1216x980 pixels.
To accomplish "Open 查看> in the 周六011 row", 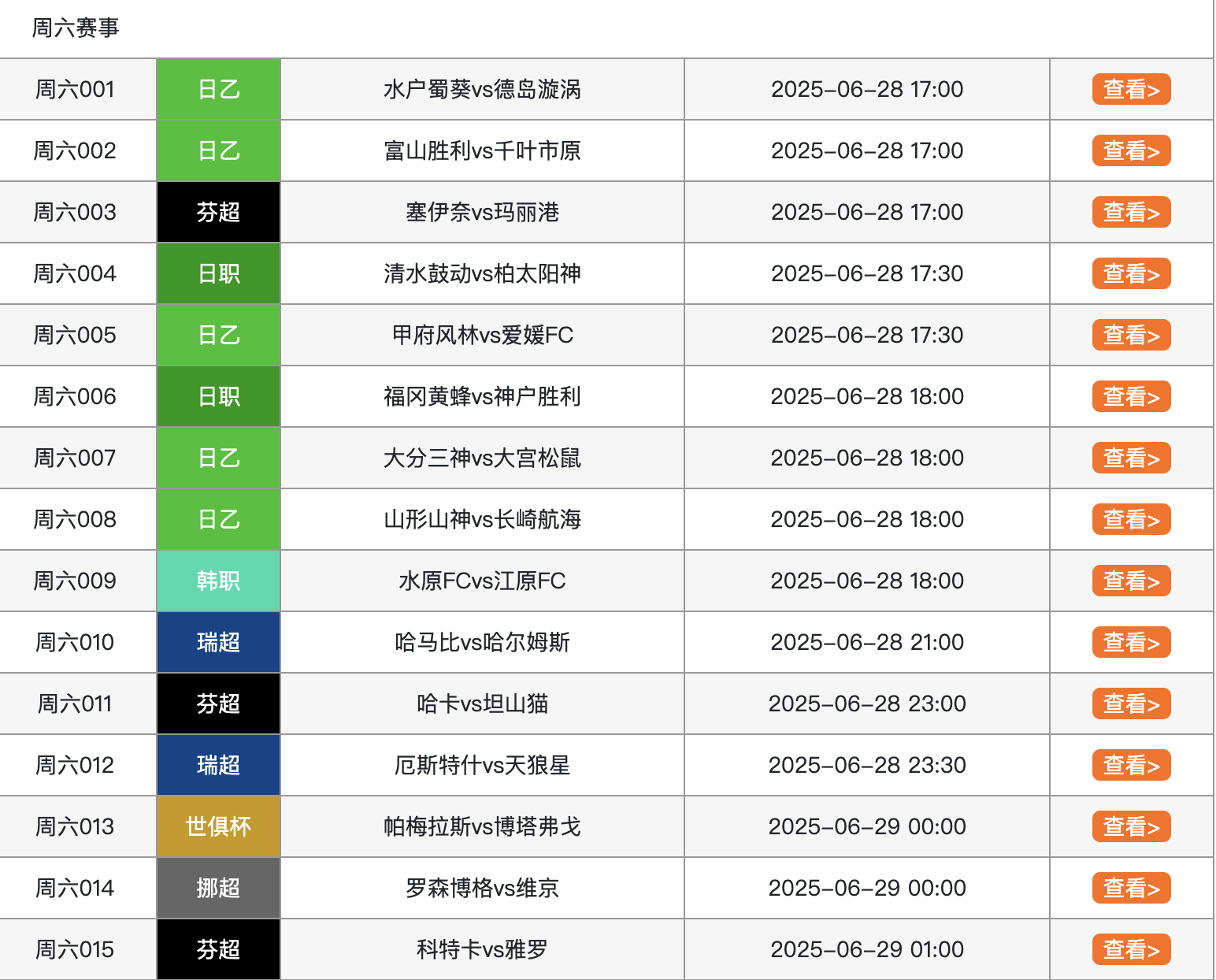I will [x=1131, y=703].
